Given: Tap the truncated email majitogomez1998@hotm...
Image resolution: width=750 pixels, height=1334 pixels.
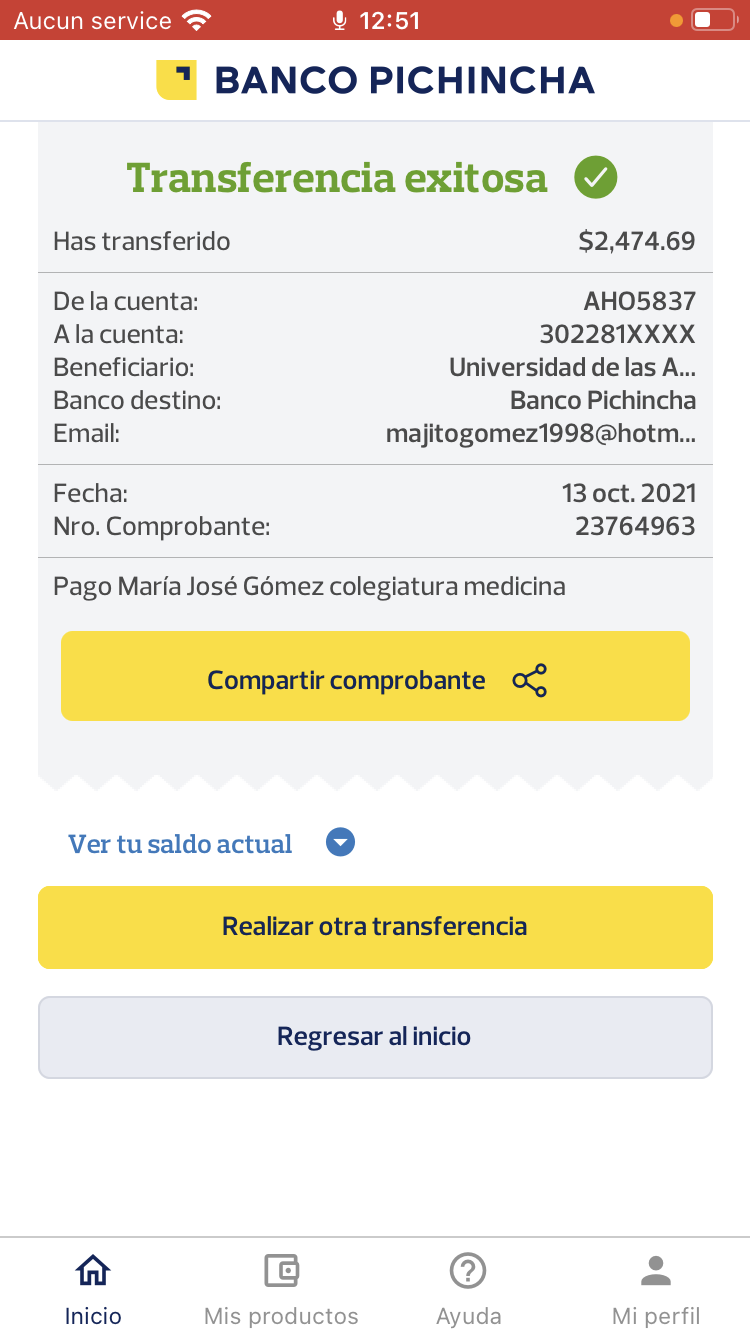Looking at the screenshot, I should [x=540, y=433].
